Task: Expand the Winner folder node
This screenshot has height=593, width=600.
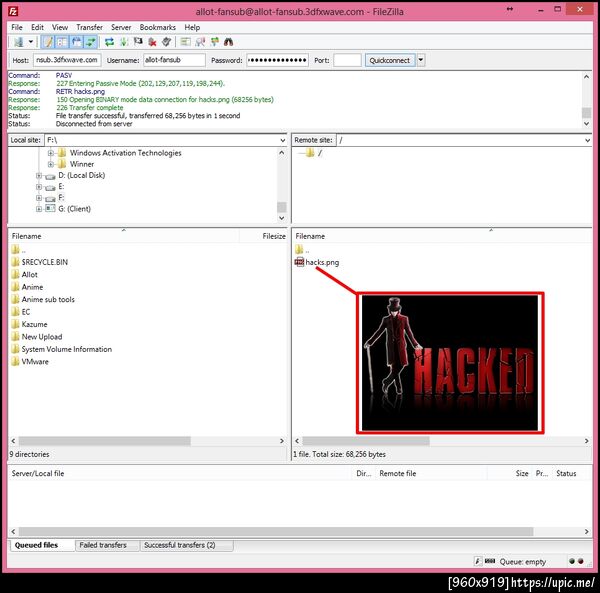Action: click(x=51, y=164)
